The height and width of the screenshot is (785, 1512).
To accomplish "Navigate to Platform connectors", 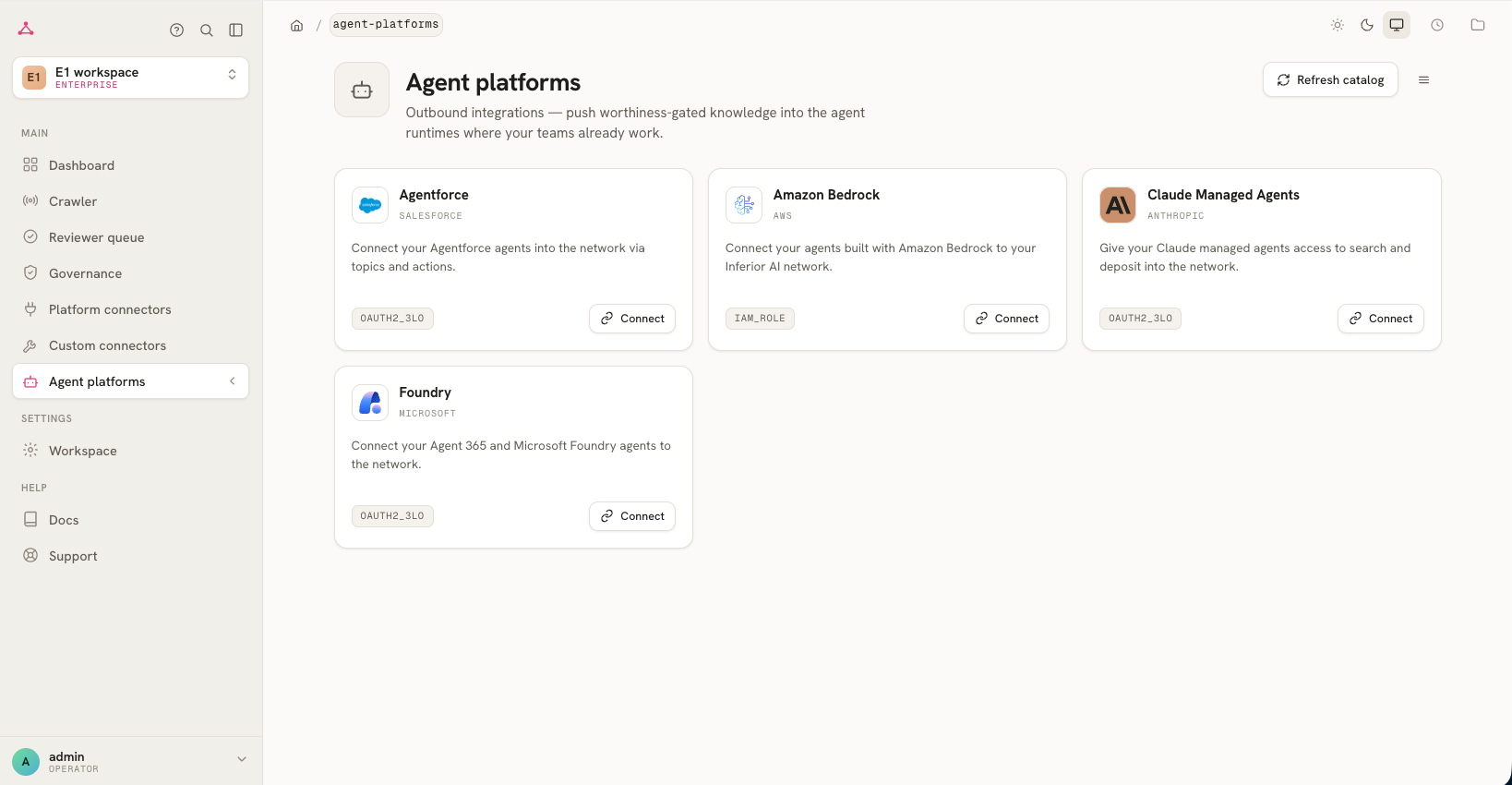I will click(131, 309).
